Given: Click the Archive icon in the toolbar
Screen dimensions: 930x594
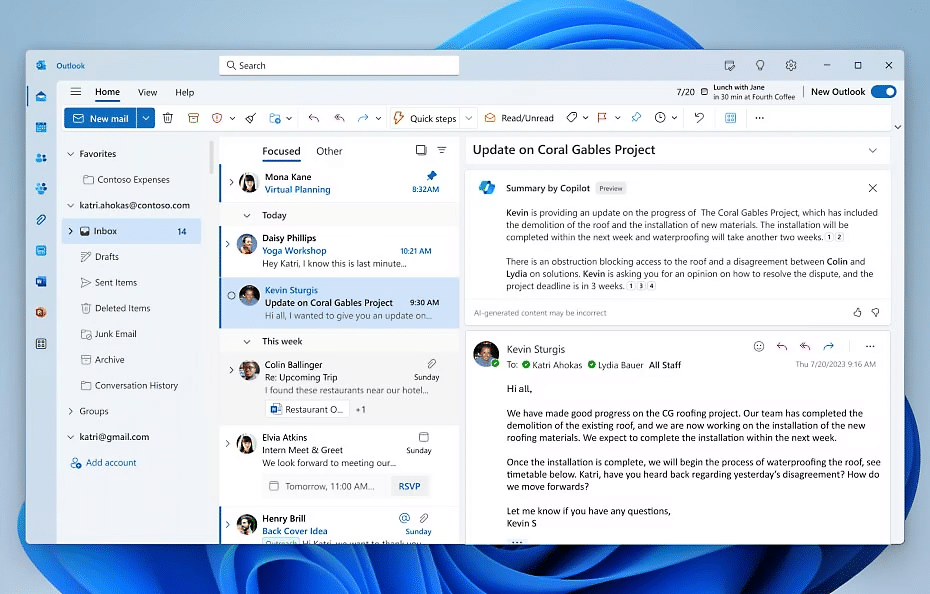Looking at the screenshot, I should (193, 118).
